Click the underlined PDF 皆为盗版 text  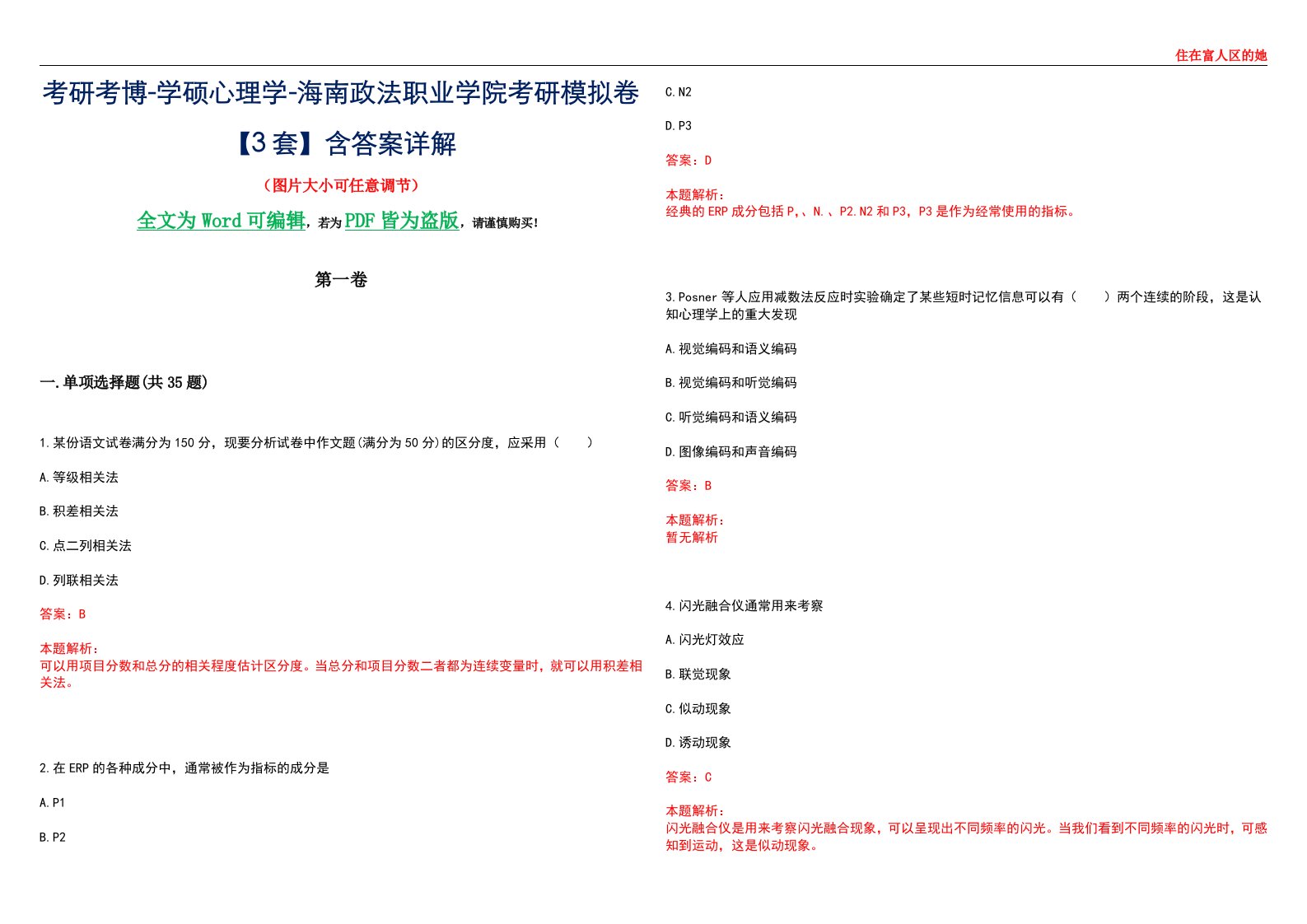(x=401, y=221)
